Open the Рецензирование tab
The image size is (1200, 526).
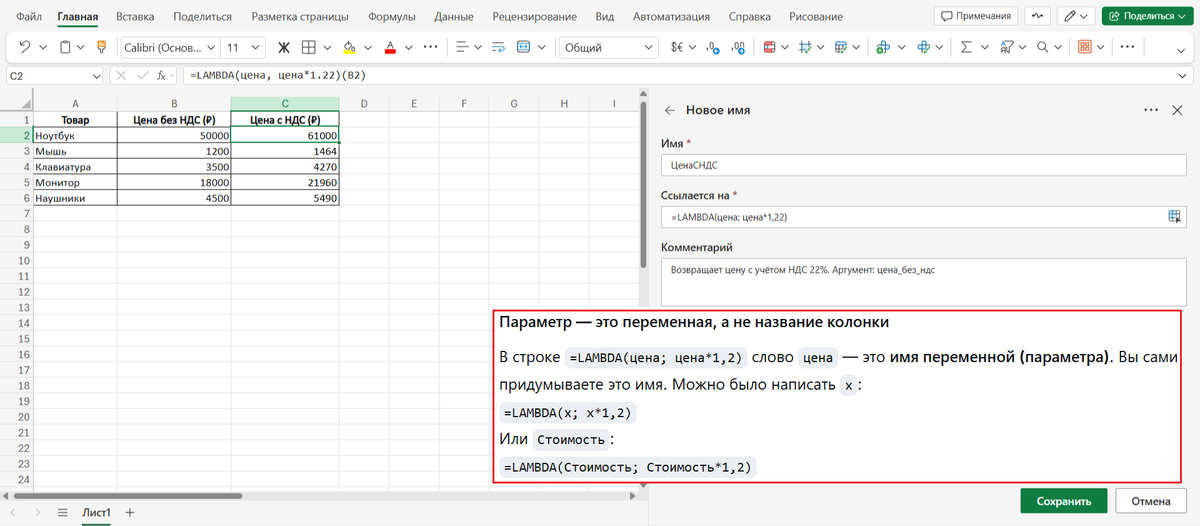coord(536,16)
